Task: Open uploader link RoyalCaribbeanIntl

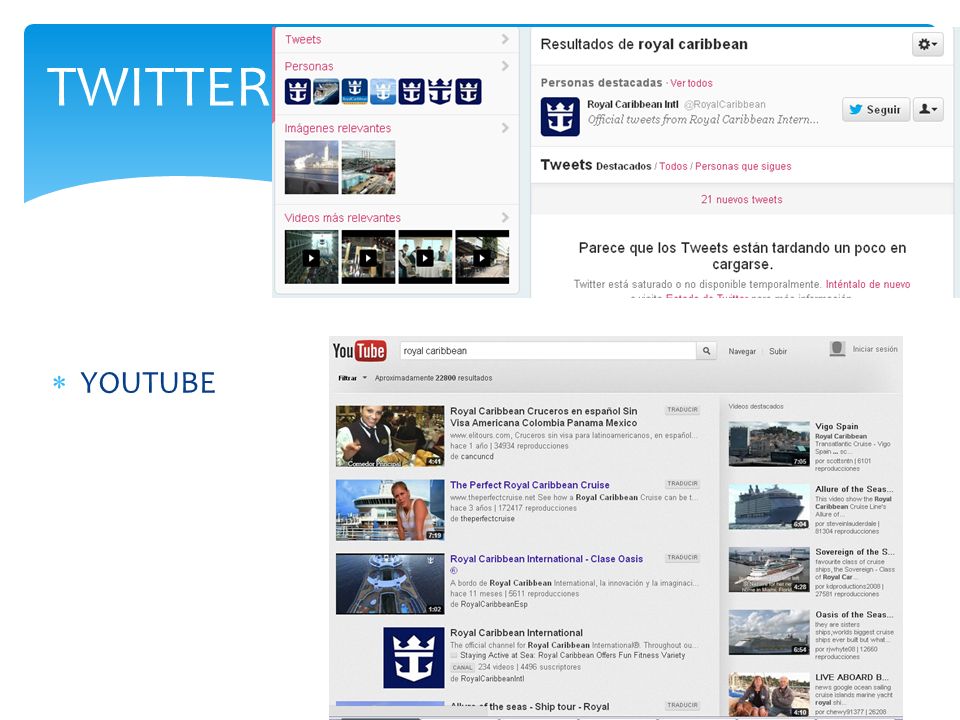Action: [x=492, y=678]
